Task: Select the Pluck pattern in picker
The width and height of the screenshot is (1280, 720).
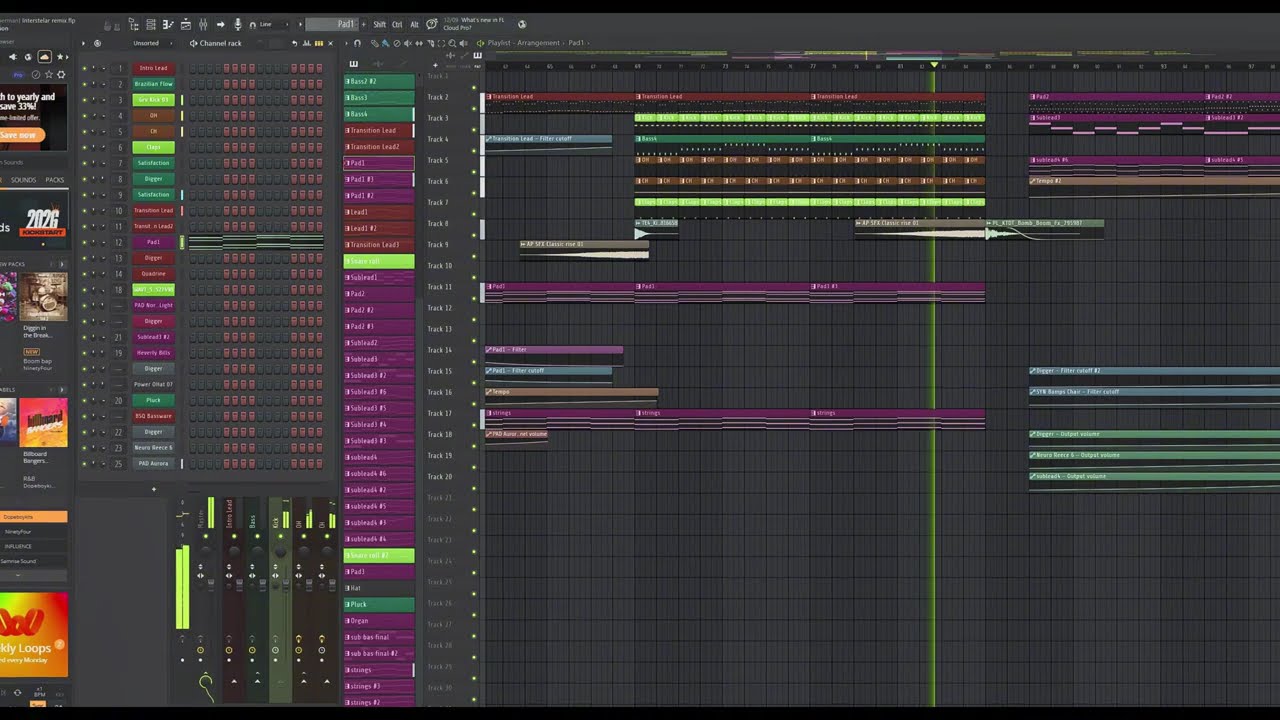Action: coord(379,604)
